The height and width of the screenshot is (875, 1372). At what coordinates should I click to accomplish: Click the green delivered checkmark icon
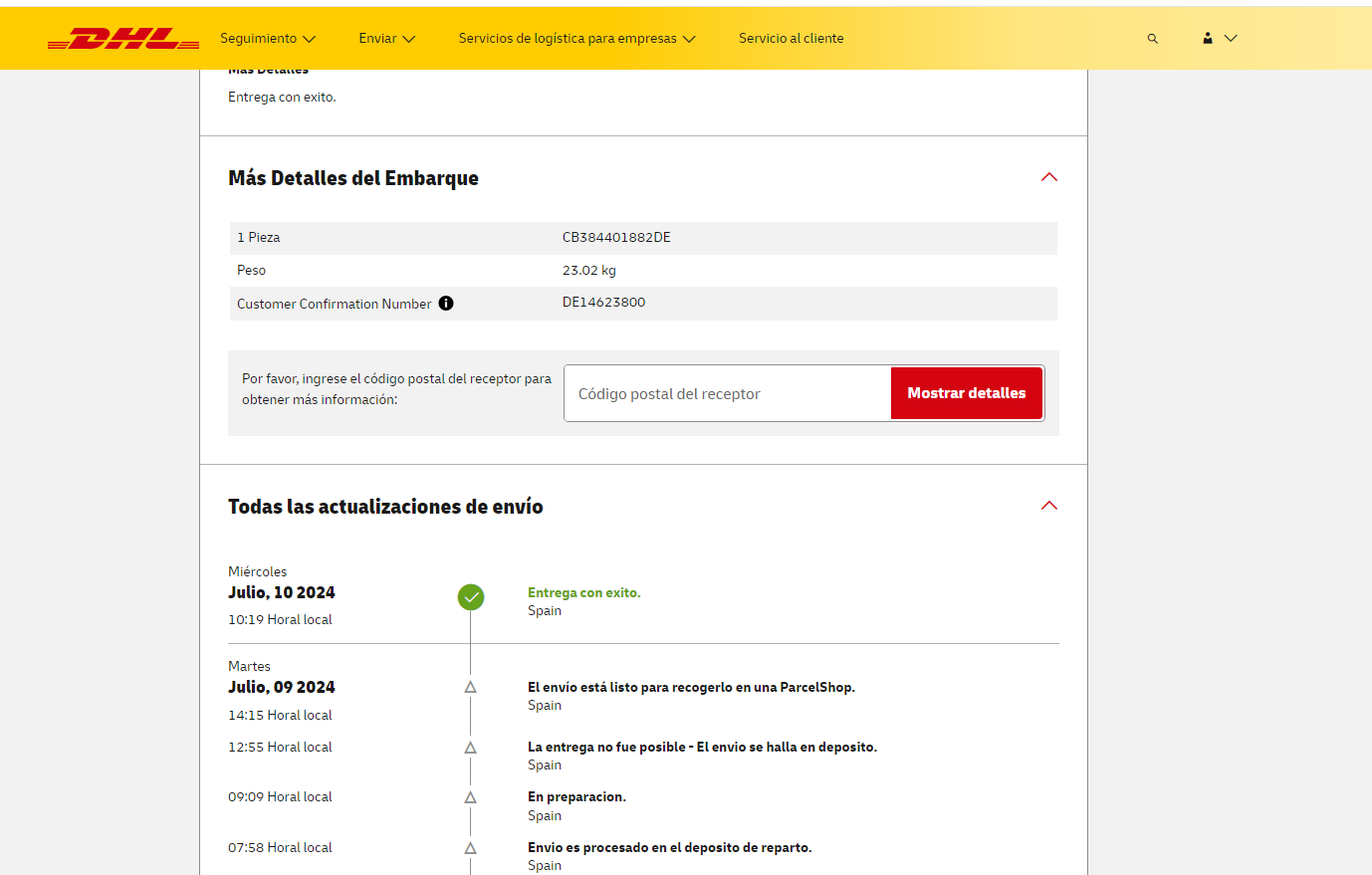(x=471, y=597)
